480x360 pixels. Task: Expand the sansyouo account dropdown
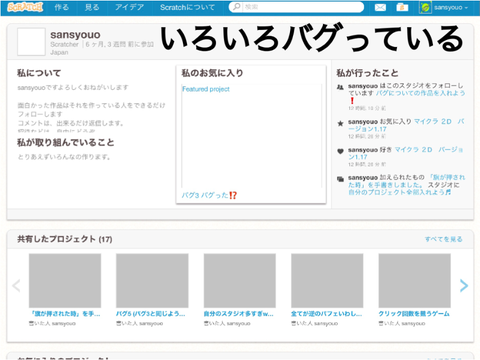pos(451,7)
